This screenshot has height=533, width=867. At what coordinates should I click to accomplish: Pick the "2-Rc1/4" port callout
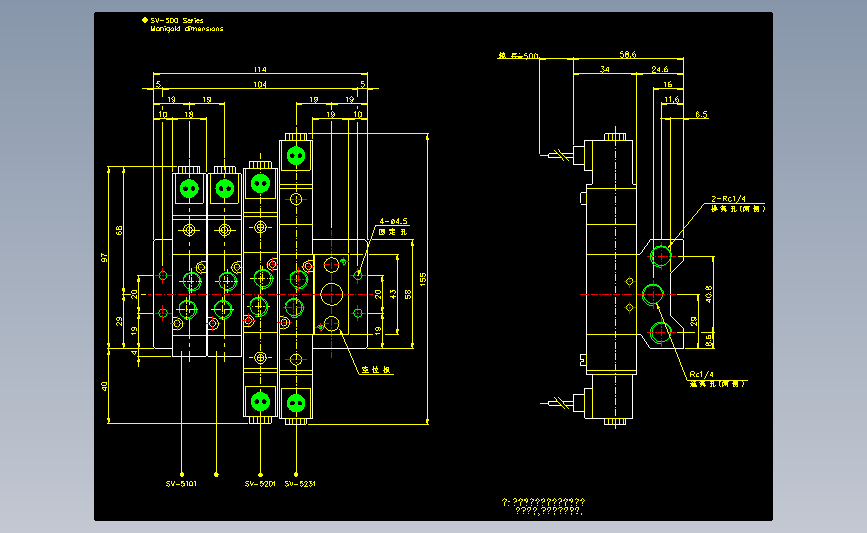(728, 199)
